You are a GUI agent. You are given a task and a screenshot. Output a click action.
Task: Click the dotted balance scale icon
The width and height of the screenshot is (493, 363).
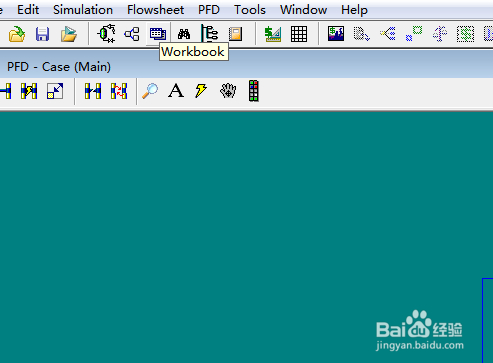pyautogui.click(x=440, y=34)
